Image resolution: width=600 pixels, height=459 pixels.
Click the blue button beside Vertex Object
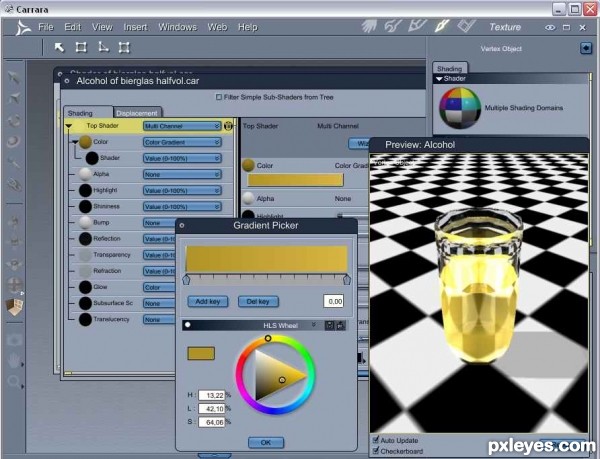pos(586,48)
